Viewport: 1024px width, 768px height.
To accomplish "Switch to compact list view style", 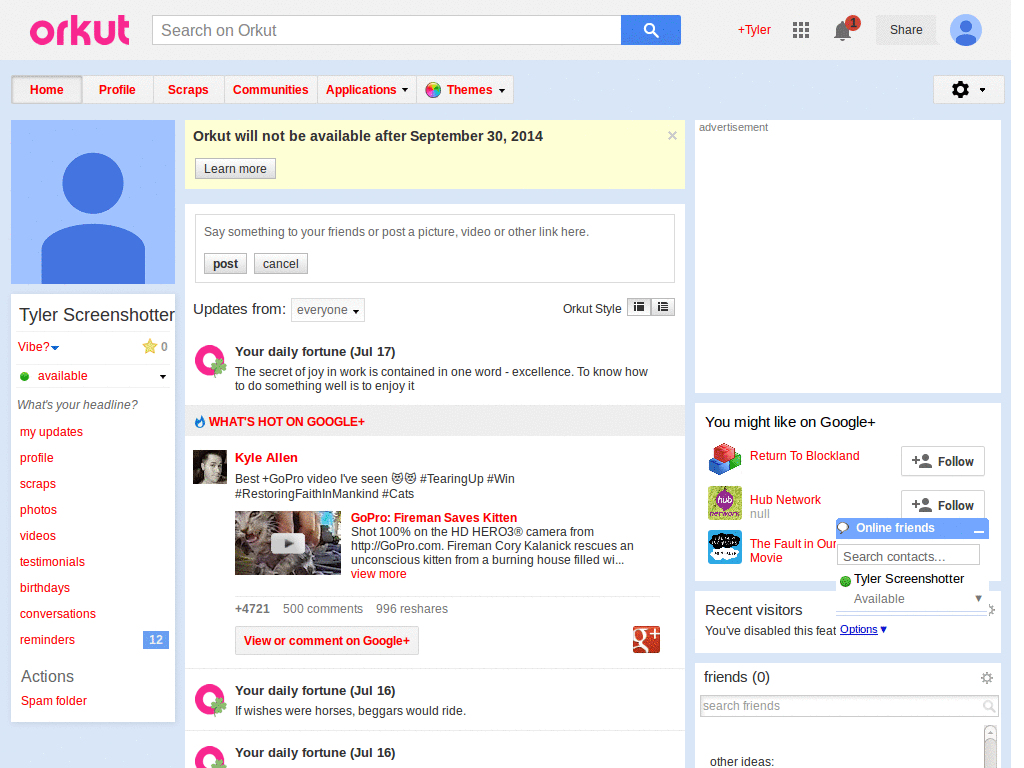I will click(x=639, y=307).
